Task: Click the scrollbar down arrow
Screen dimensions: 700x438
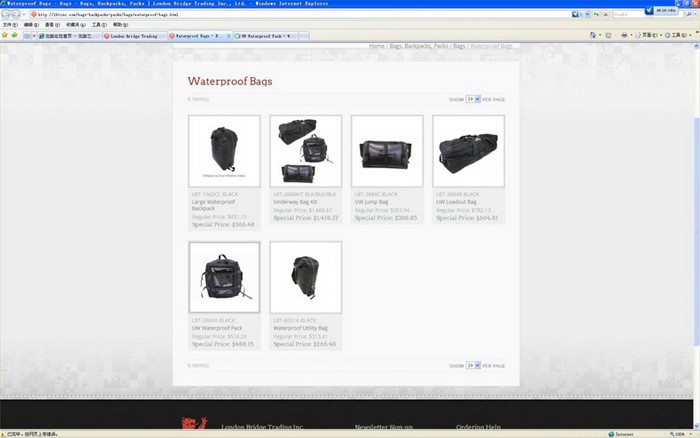Action: [x=696, y=426]
